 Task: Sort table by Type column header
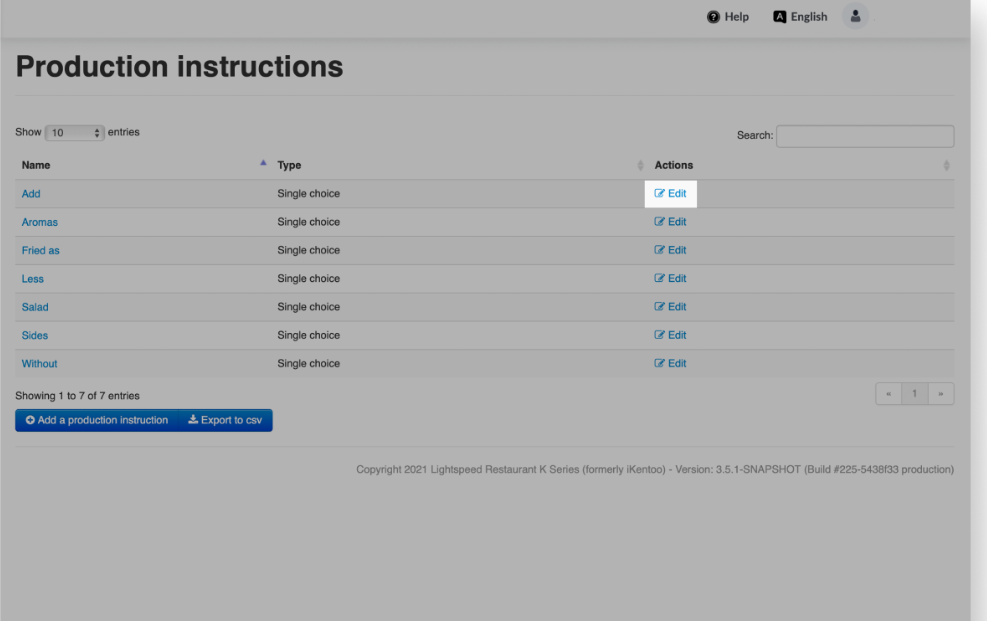(x=289, y=165)
